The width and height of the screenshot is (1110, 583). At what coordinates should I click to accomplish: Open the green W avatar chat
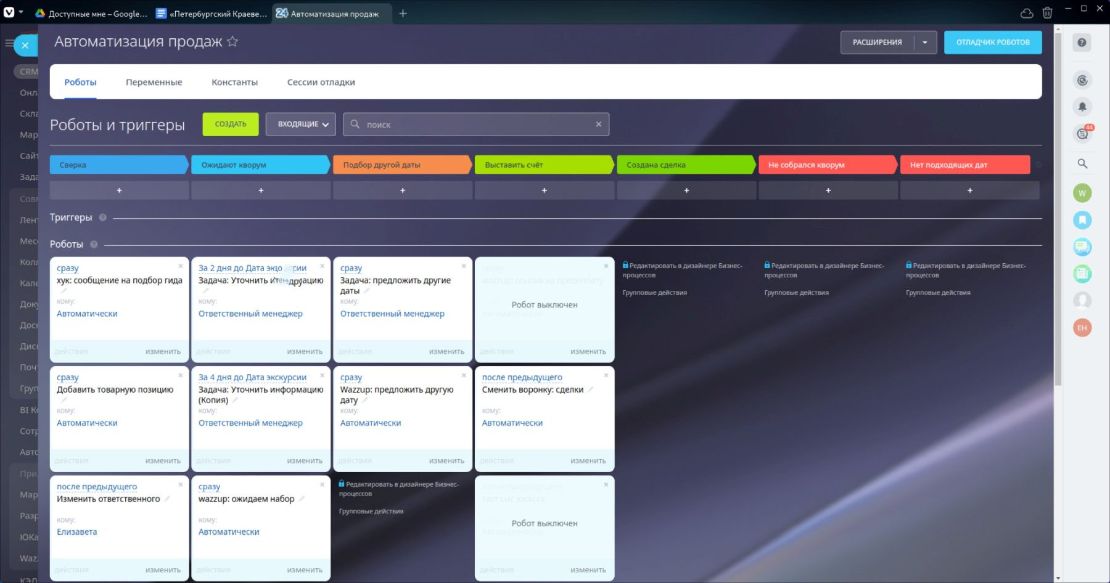(x=1082, y=193)
